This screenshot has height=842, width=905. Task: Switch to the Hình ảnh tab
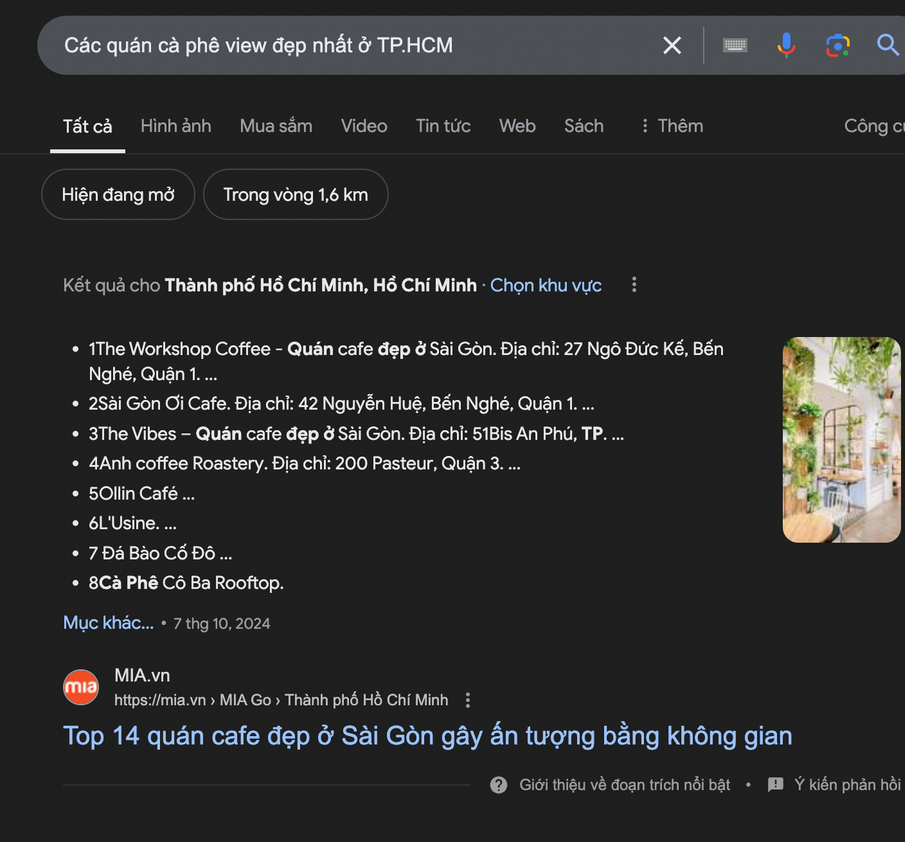coord(176,126)
